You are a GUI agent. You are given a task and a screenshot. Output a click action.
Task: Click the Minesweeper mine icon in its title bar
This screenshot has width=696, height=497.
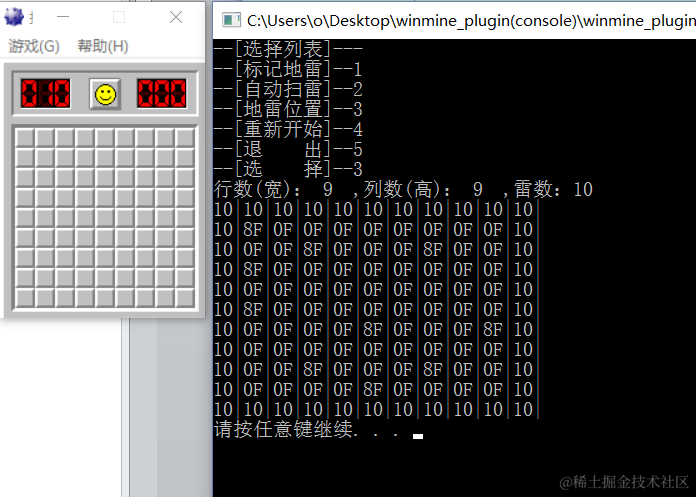click(14, 17)
